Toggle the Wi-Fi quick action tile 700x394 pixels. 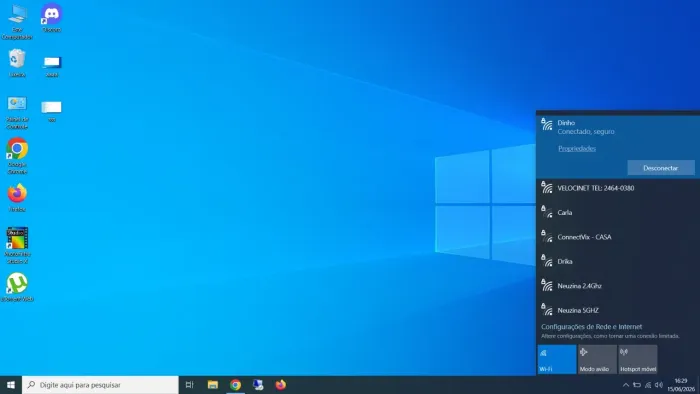point(557,359)
